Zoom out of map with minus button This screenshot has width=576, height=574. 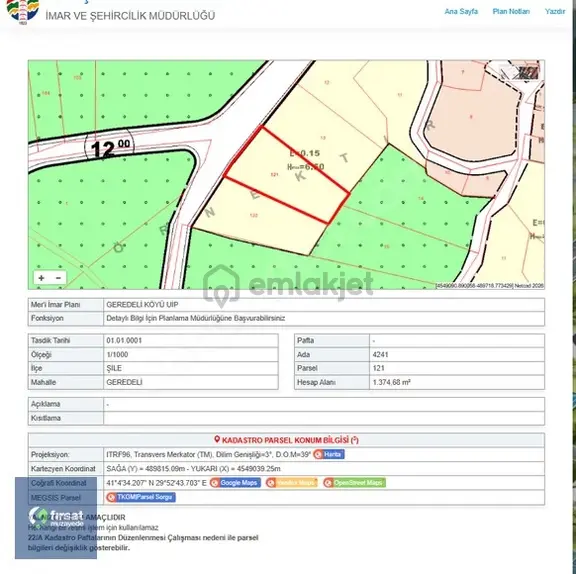[58, 278]
